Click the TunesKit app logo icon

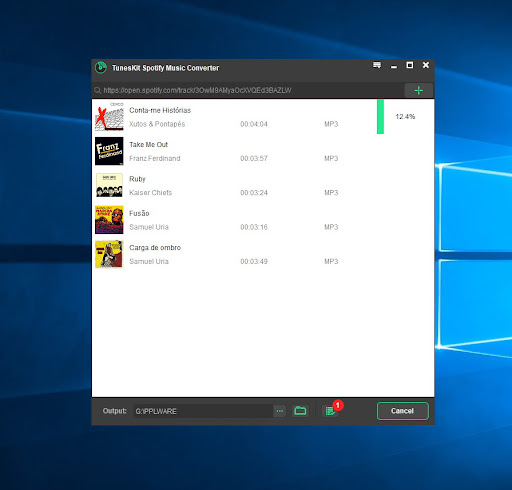coord(100,68)
